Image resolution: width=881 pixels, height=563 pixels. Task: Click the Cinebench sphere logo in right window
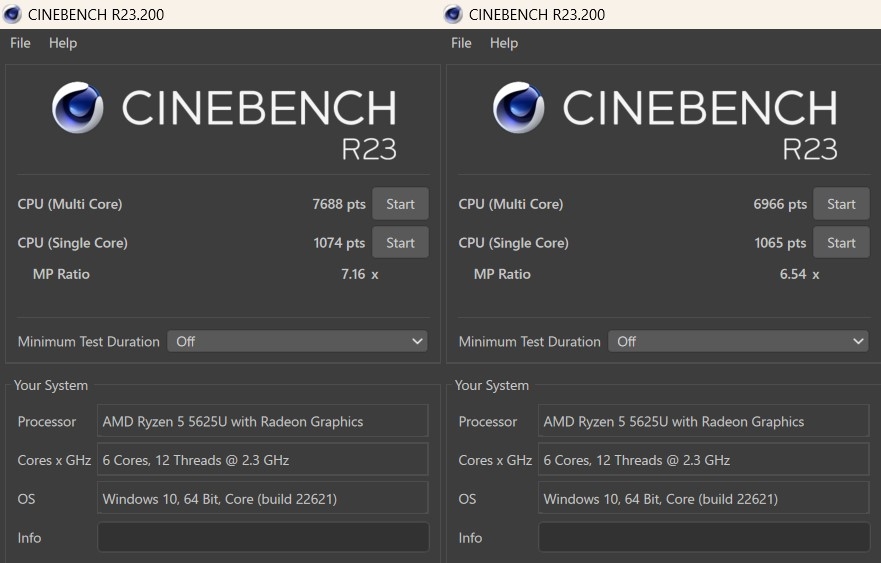coord(519,107)
